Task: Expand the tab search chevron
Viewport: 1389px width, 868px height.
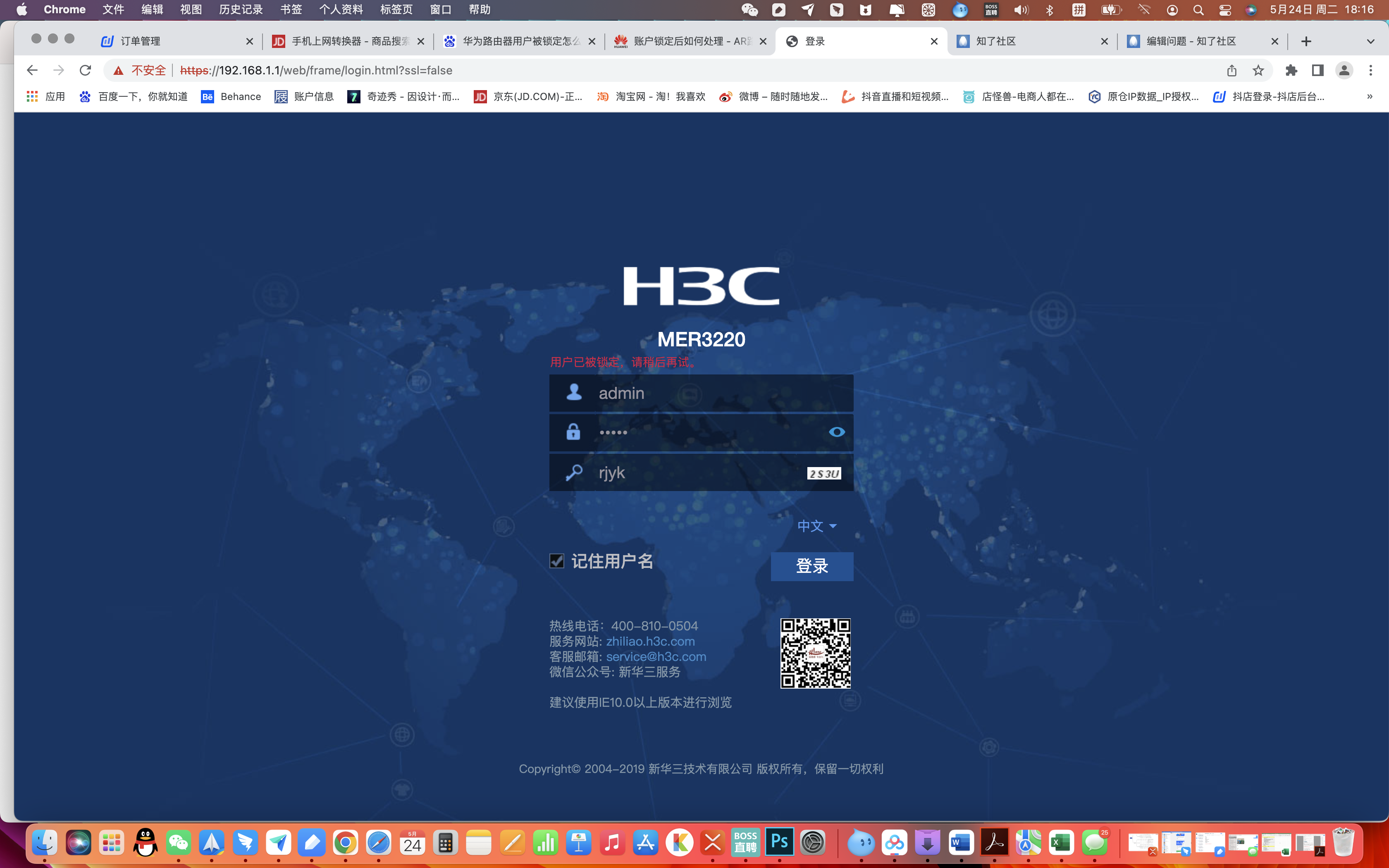Action: tap(1370, 41)
